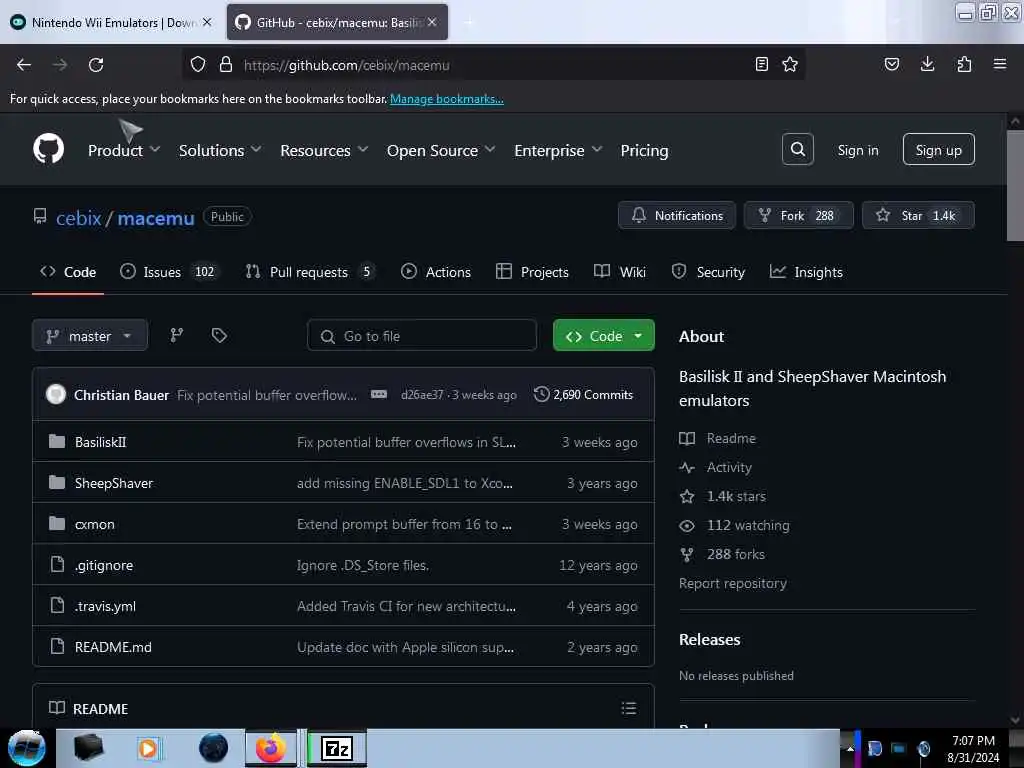Expand the Open Source menu
The image size is (1024, 768).
coord(441,150)
